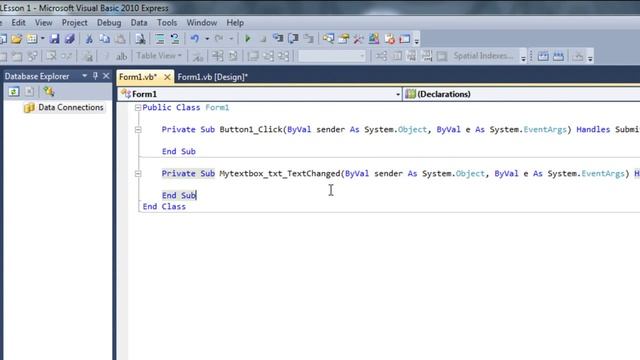Open the Window menu

point(202,23)
